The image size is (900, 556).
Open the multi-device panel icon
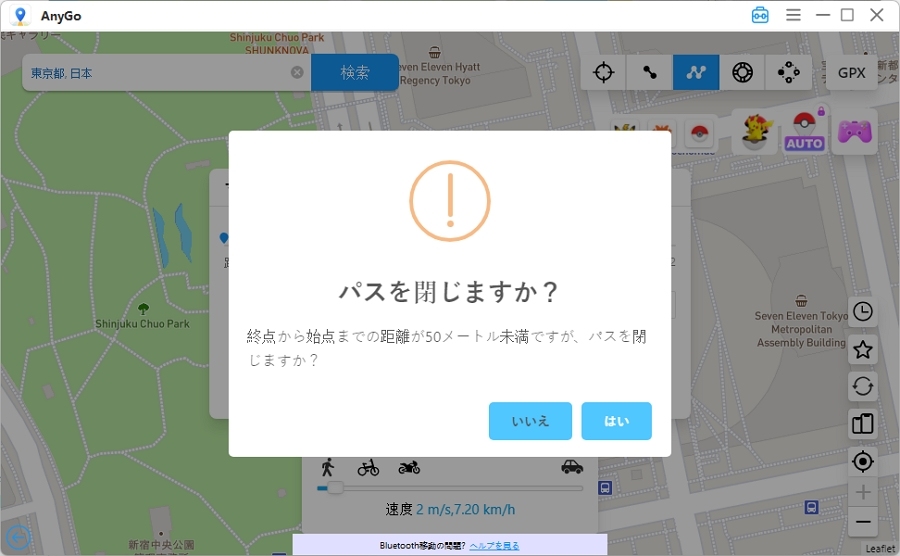(862, 424)
